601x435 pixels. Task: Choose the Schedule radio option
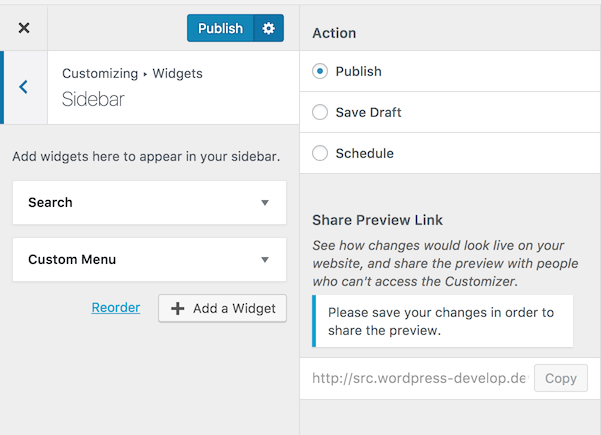tap(320, 153)
